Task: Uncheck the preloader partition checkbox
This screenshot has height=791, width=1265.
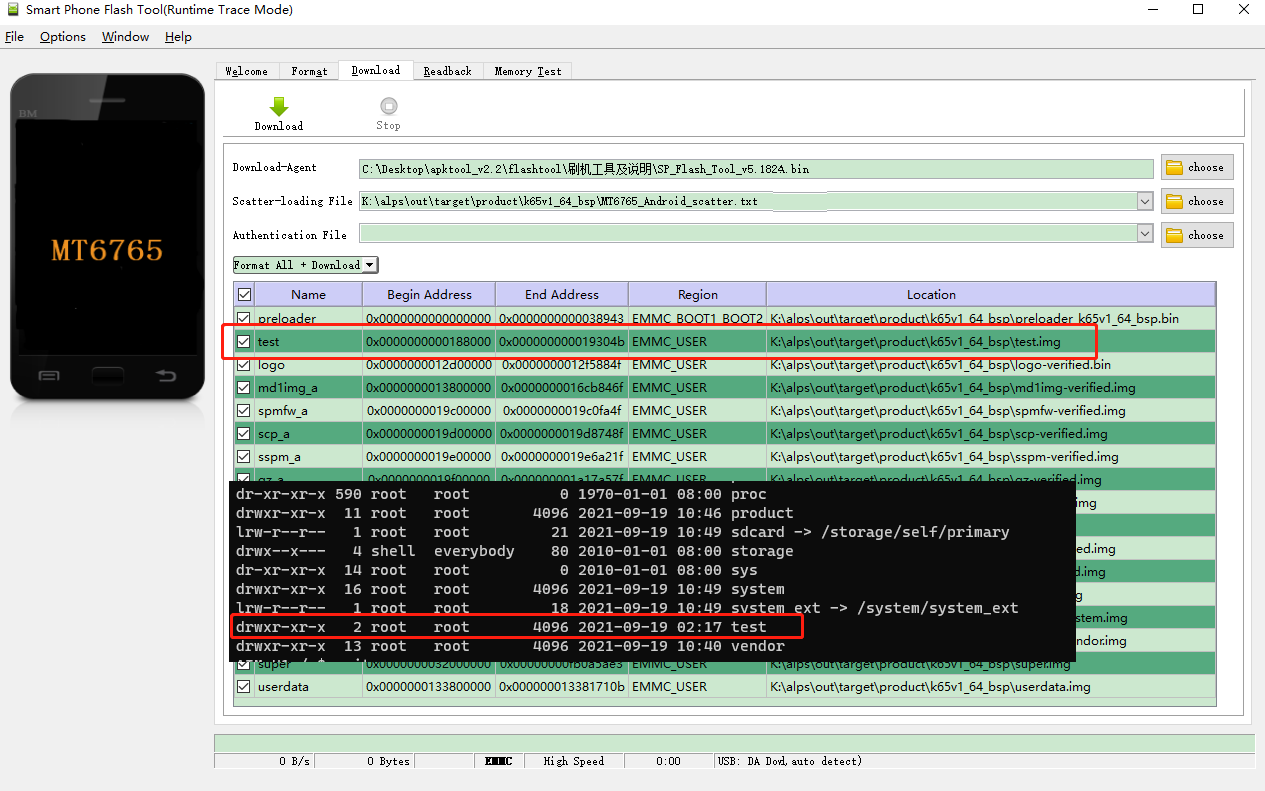Action: [243, 318]
